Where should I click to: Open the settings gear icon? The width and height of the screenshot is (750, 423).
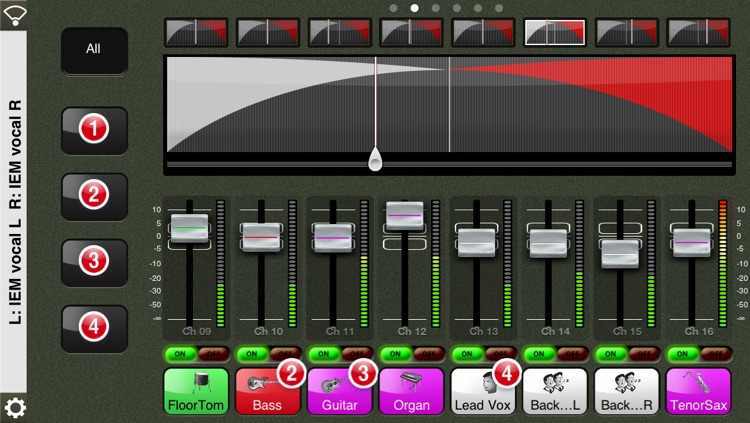point(15,407)
